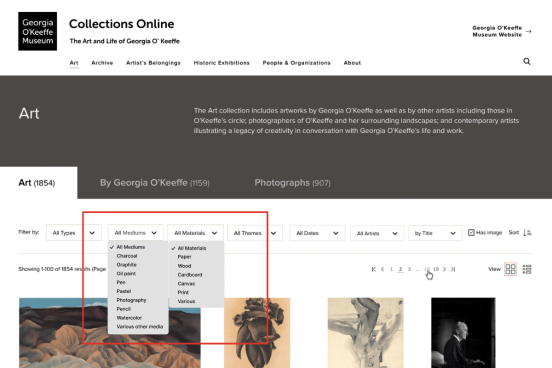Open the Archive navigation item
Image resolution: width=552 pixels, height=368 pixels.
[x=102, y=63]
